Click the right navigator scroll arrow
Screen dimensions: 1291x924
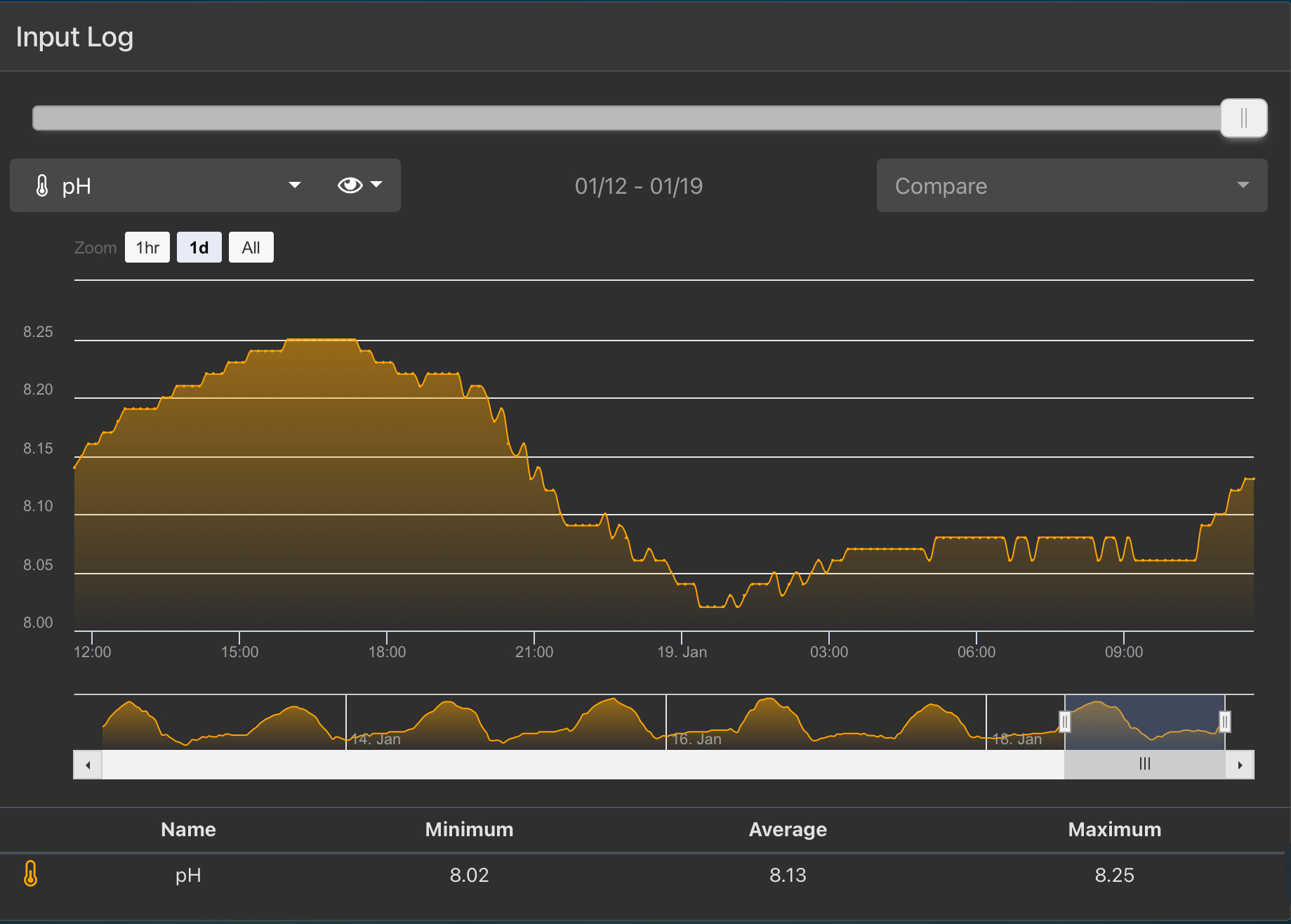pyautogui.click(x=1240, y=765)
